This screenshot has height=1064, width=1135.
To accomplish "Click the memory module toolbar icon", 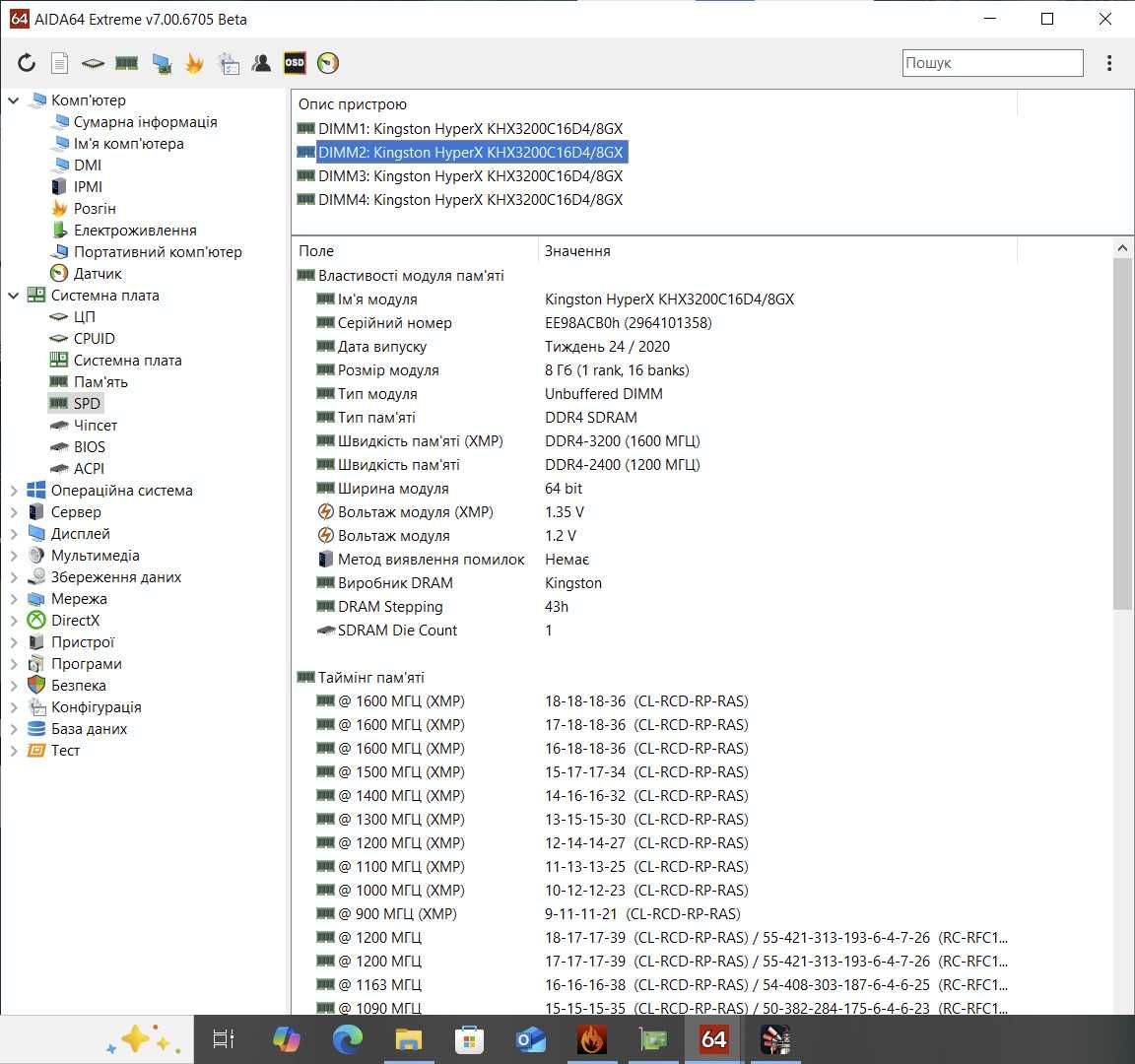I will 126,64.
